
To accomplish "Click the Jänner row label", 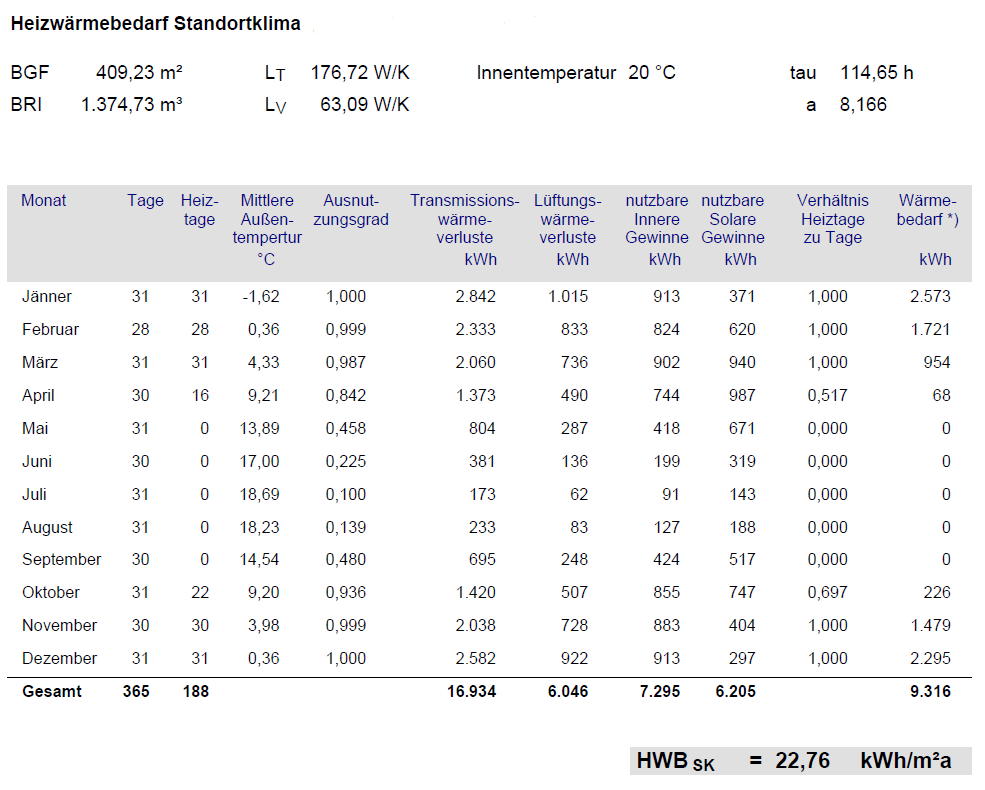I will 47,297.
